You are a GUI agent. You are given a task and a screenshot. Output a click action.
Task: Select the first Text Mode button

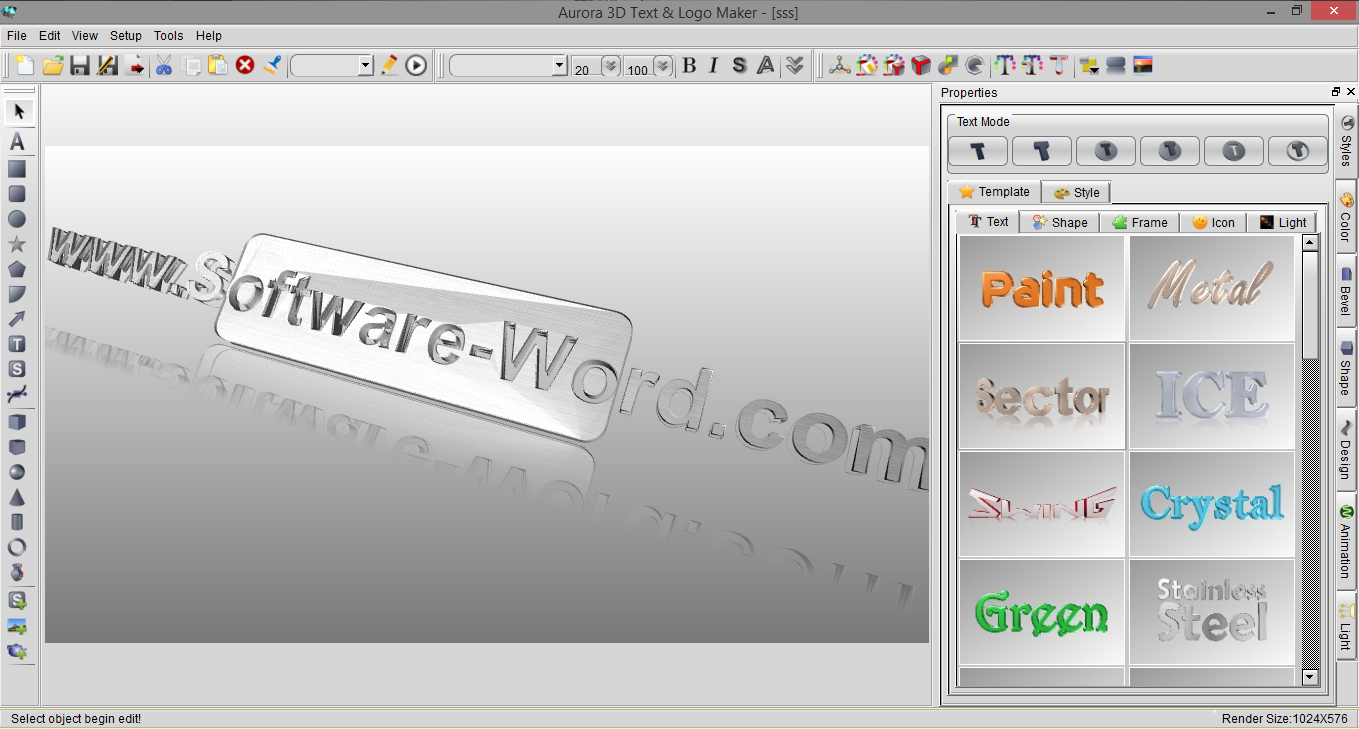click(x=978, y=151)
